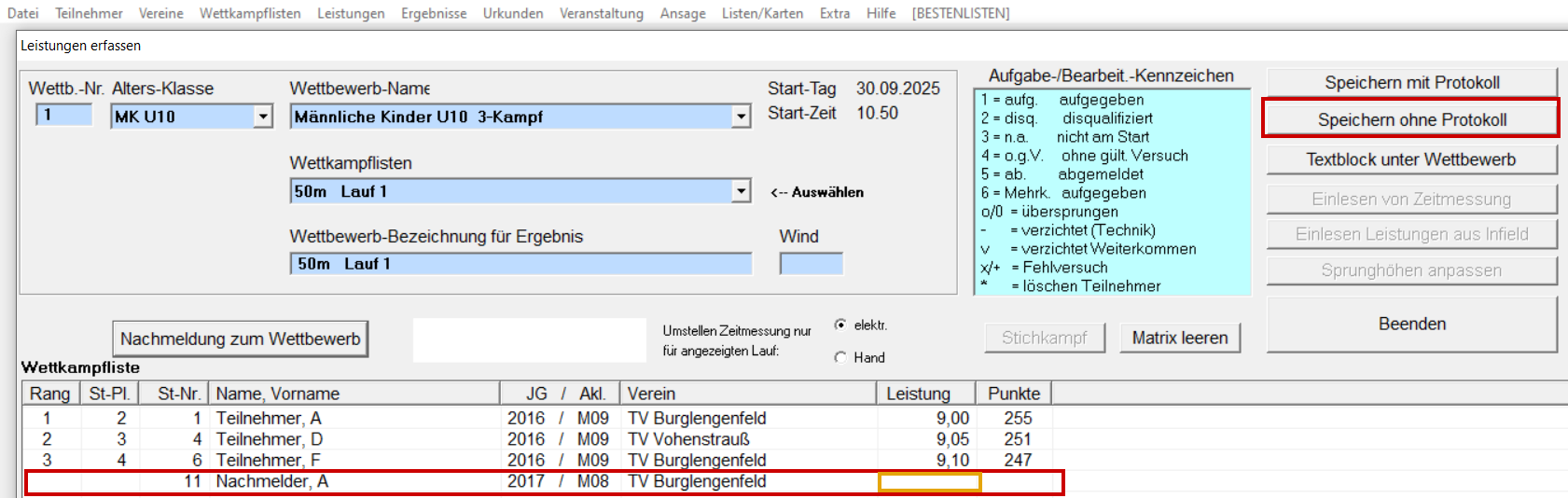Click the [BESTENLISTEN] menu item
Image resolution: width=1568 pixels, height=498 pixels.
961,13
